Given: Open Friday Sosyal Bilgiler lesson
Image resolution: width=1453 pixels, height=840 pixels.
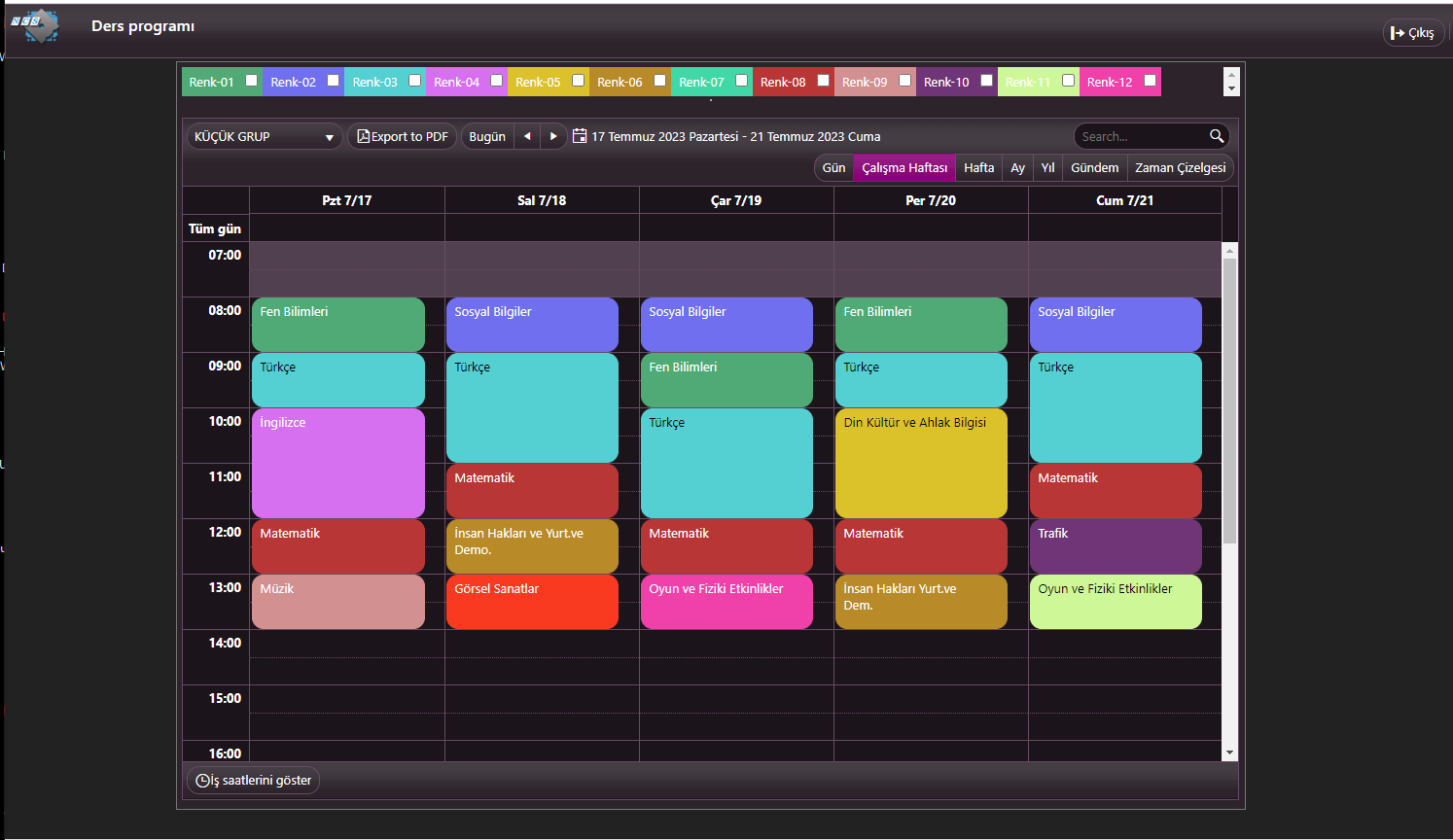Looking at the screenshot, I should click(1116, 325).
